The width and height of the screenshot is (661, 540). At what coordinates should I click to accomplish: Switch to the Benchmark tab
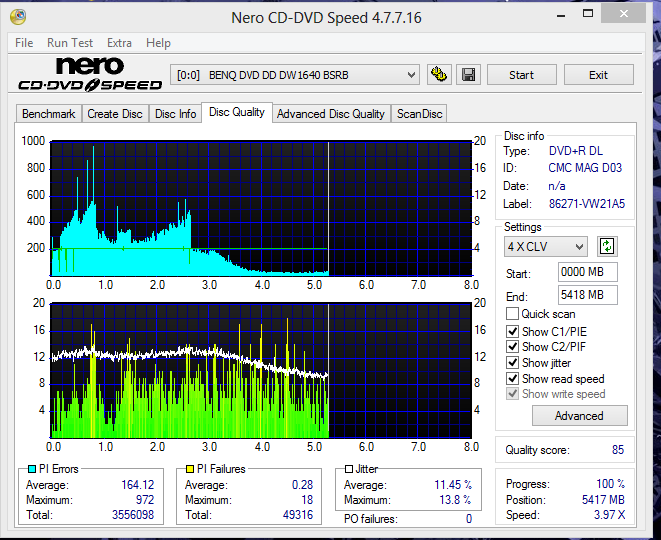pyautogui.click(x=48, y=114)
